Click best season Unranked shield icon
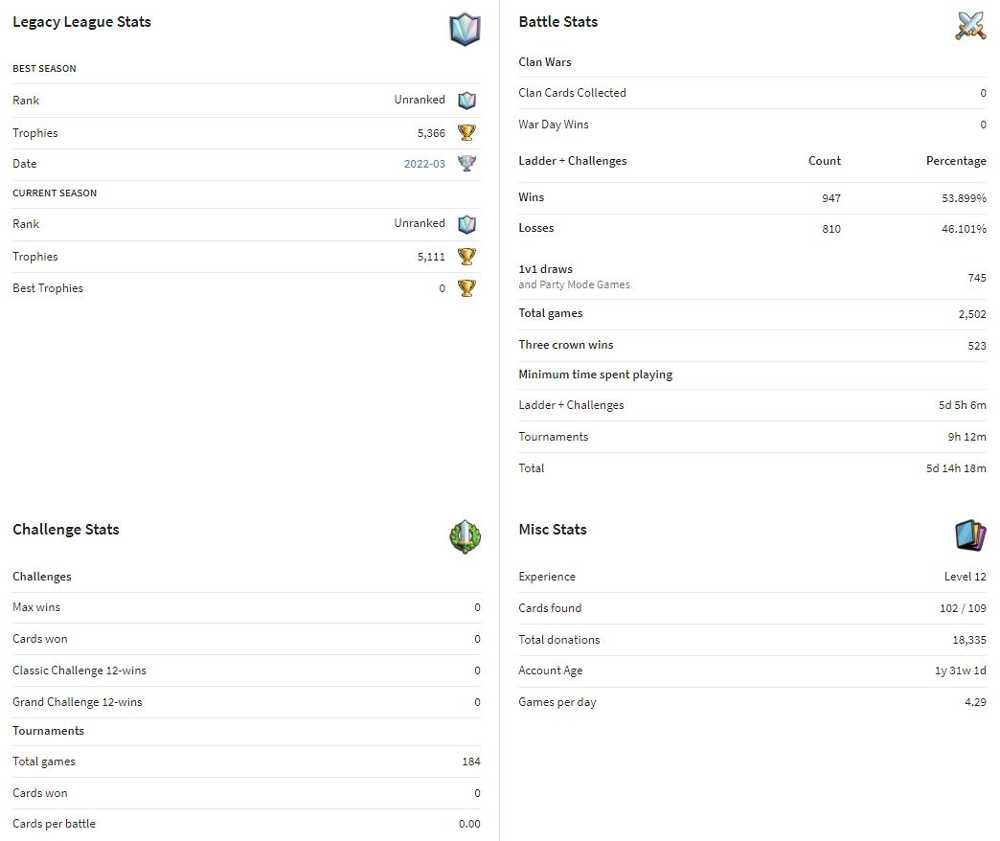 467,100
